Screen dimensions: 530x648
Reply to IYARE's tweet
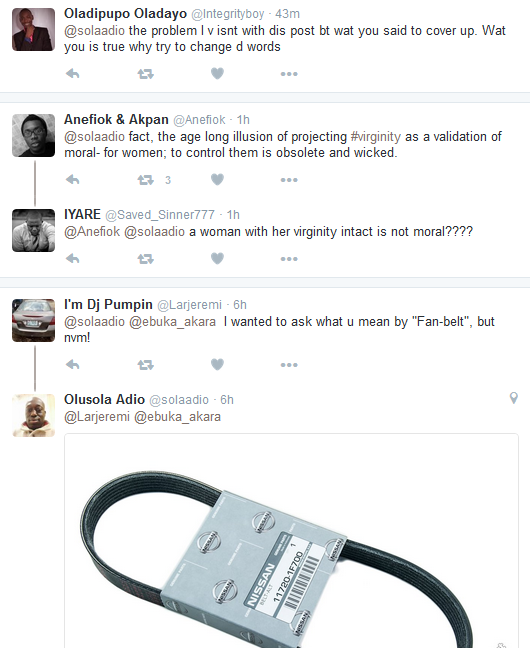click(72, 259)
